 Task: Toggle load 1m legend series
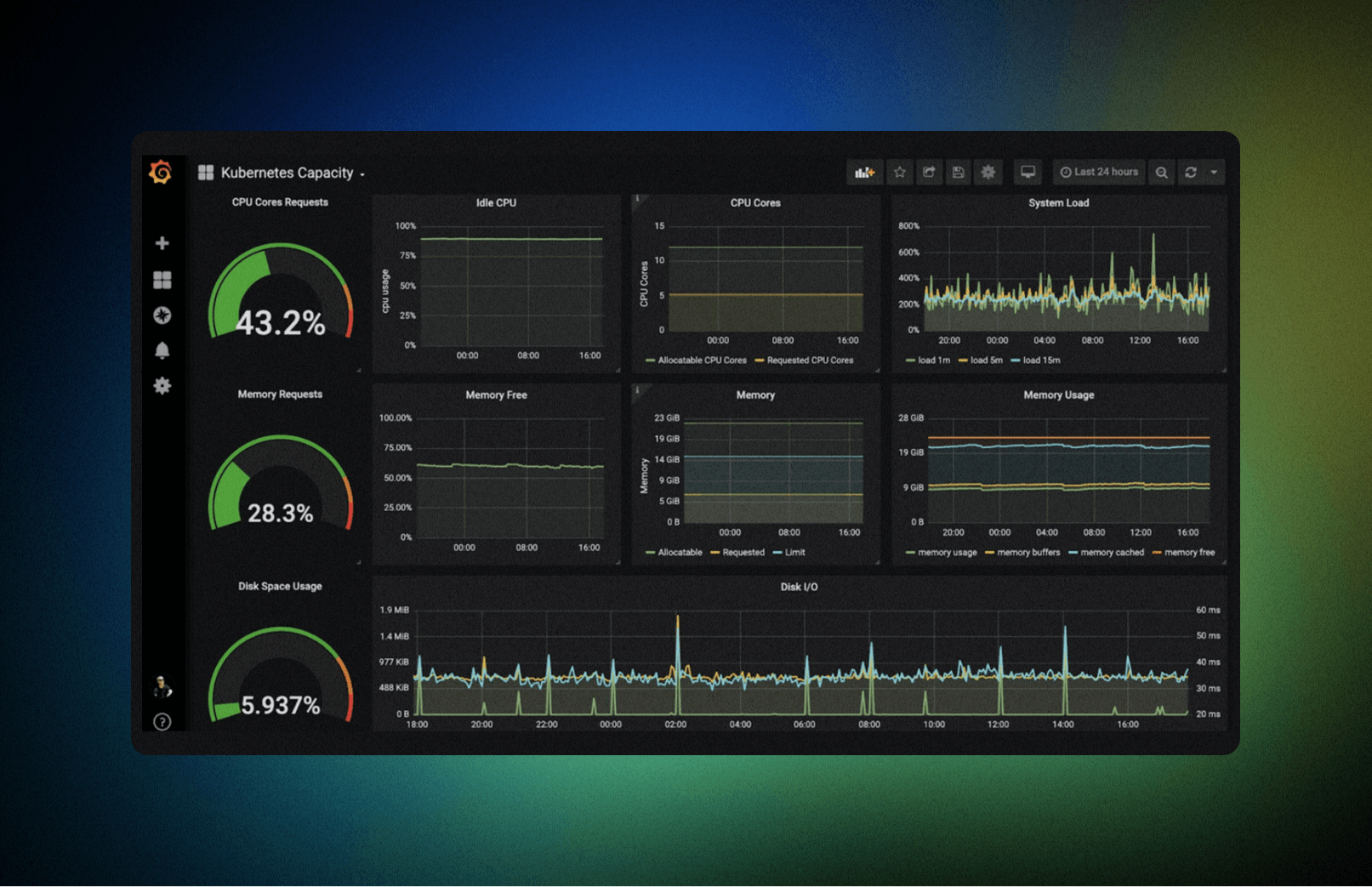pyautogui.click(x=928, y=361)
